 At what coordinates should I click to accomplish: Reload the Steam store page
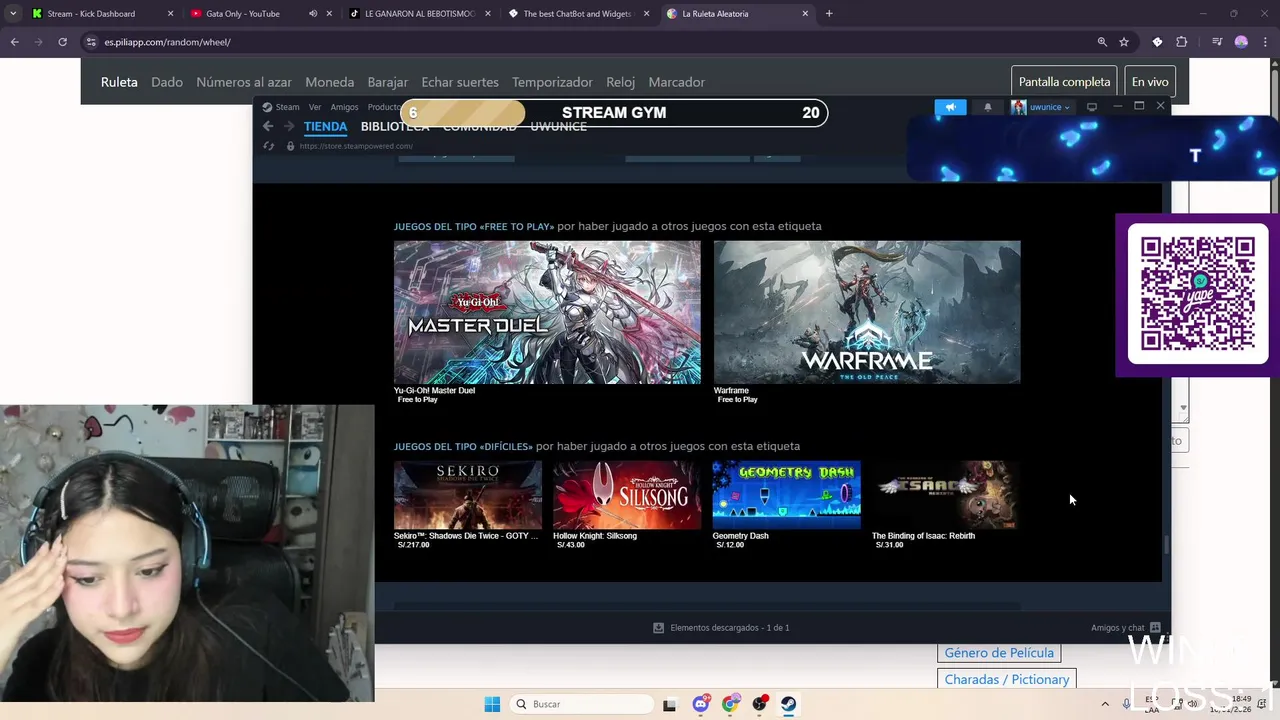268,146
